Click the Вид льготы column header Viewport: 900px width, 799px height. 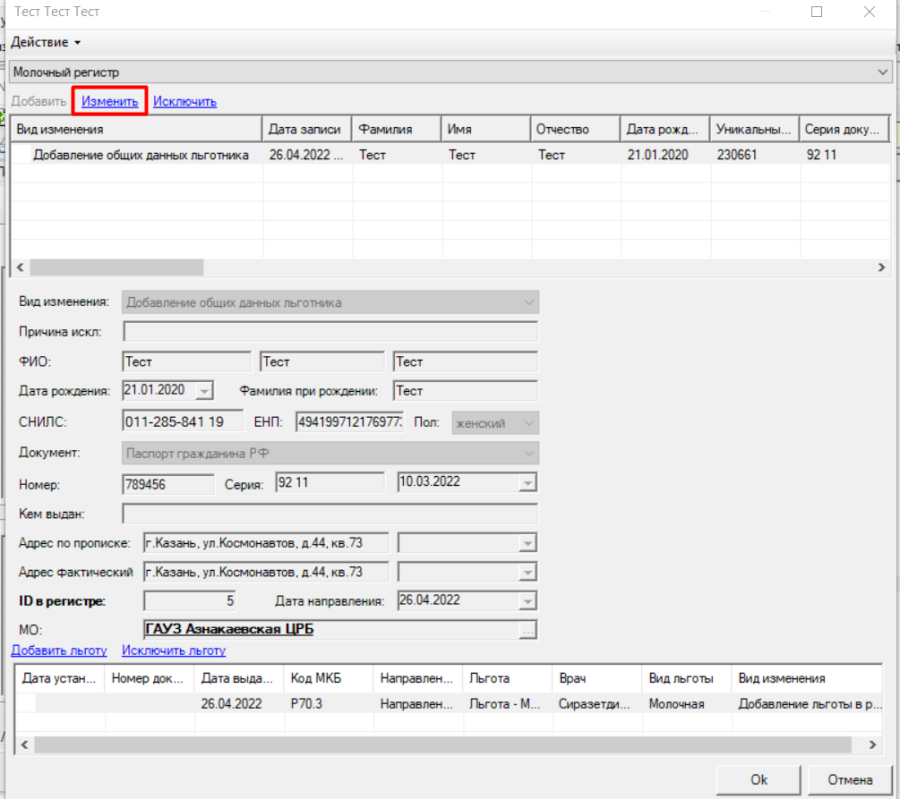(x=686, y=678)
